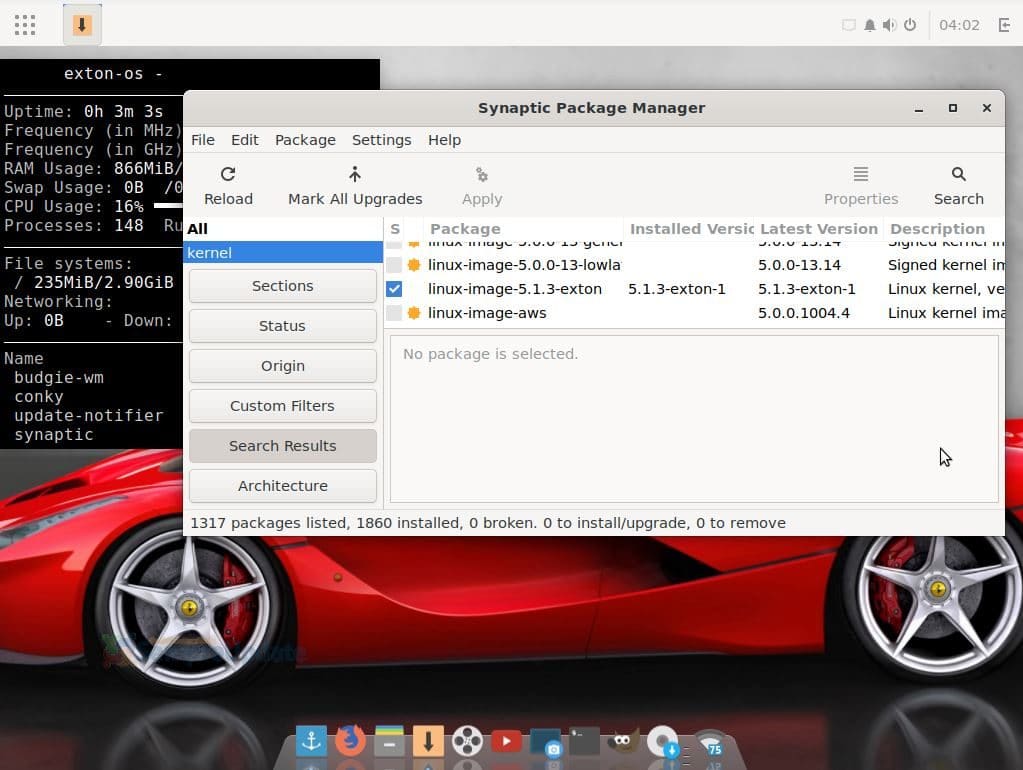
Task: Open the terminal from the dock
Action: pos(584,741)
